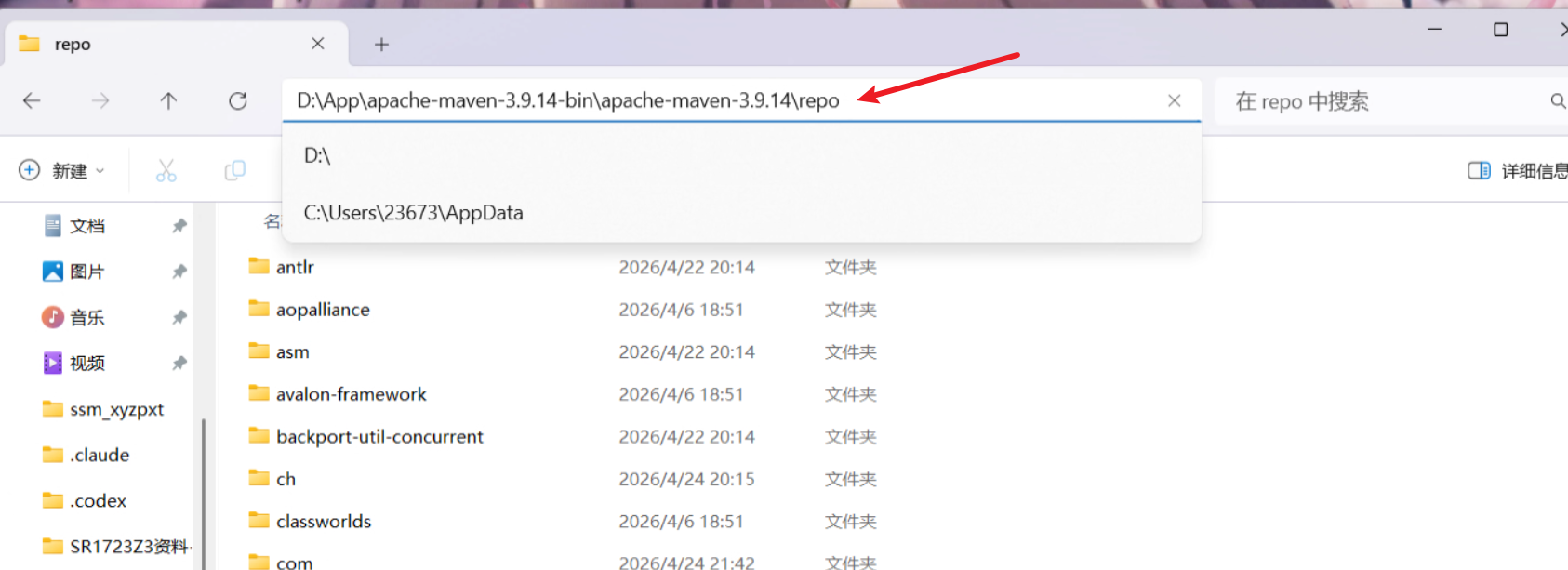
Task: Unpin the 文档 quick access item
Action: 179,226
